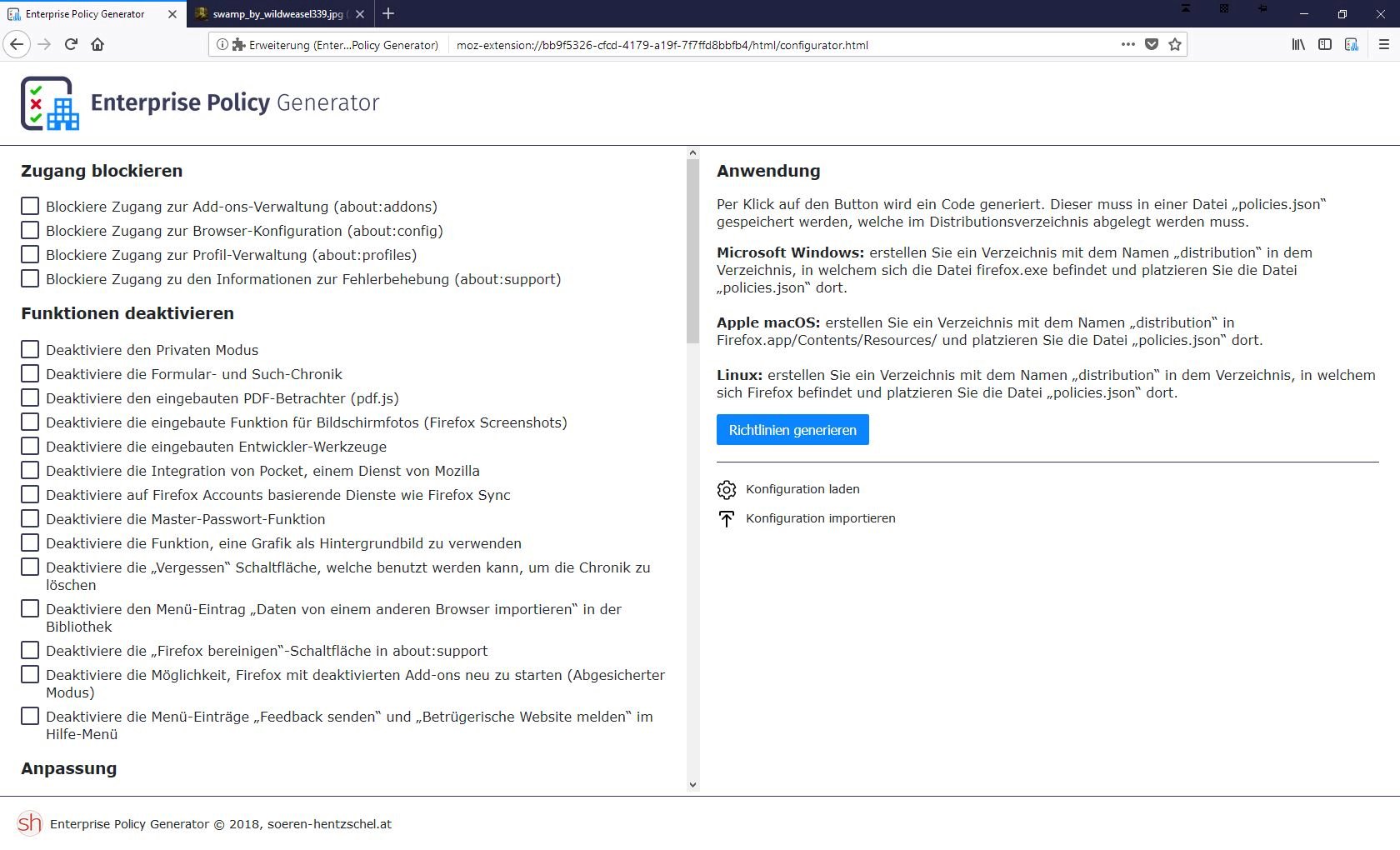Close the swamp_by_wildweasel339.jpg tab

click(x=360, y=14)
